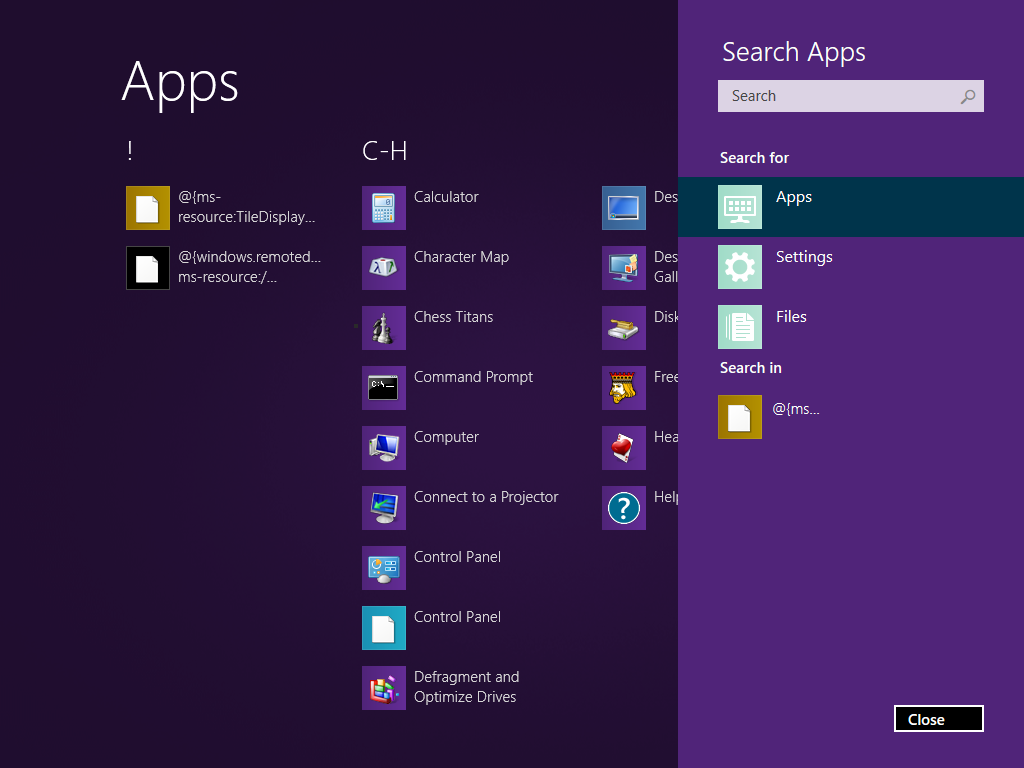The image size is (1024, 768).
Task: Click the Computer label
Action: (x=446, y=438)
